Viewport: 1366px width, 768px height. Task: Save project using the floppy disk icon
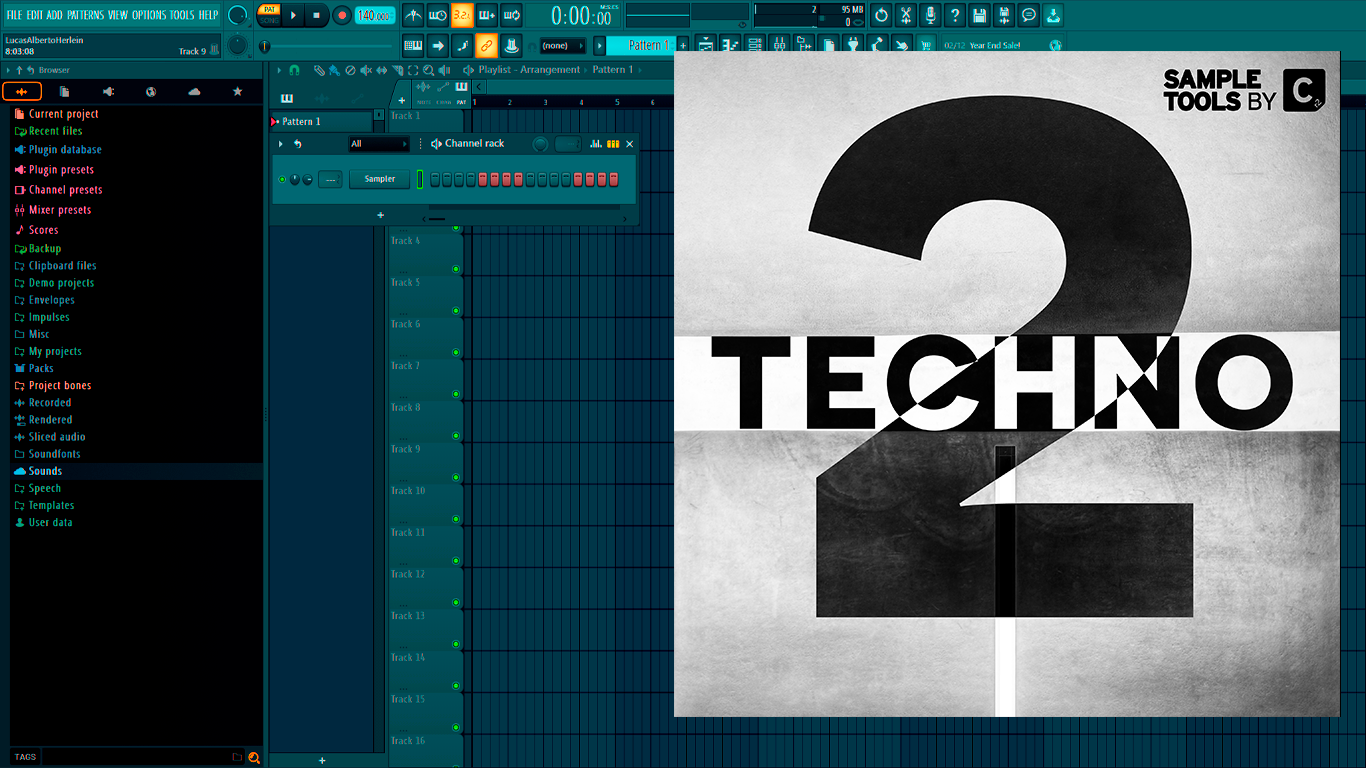click(x=979, y=15)
